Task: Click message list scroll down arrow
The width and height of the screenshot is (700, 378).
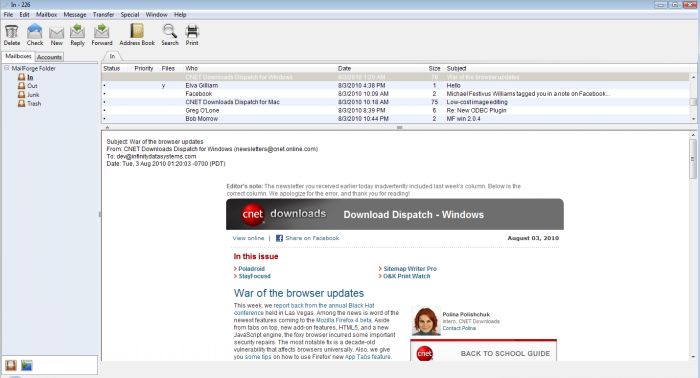Action: tap(693, 119)
